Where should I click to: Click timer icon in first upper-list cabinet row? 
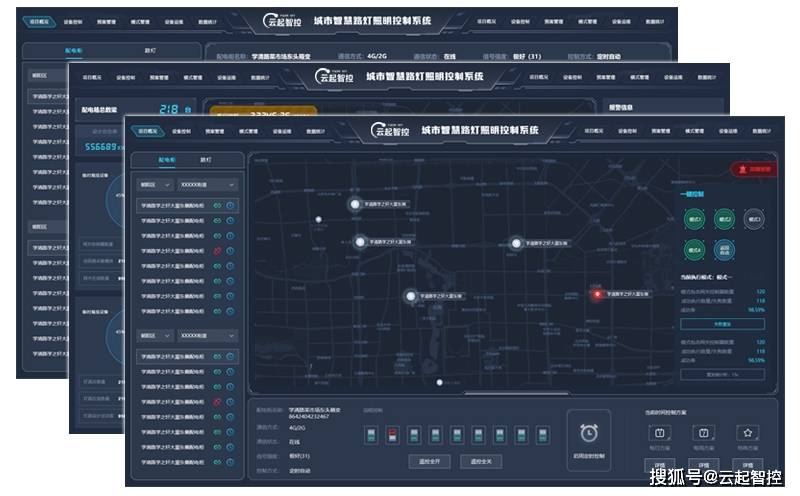pyautogui.click(x=230, y=206)
